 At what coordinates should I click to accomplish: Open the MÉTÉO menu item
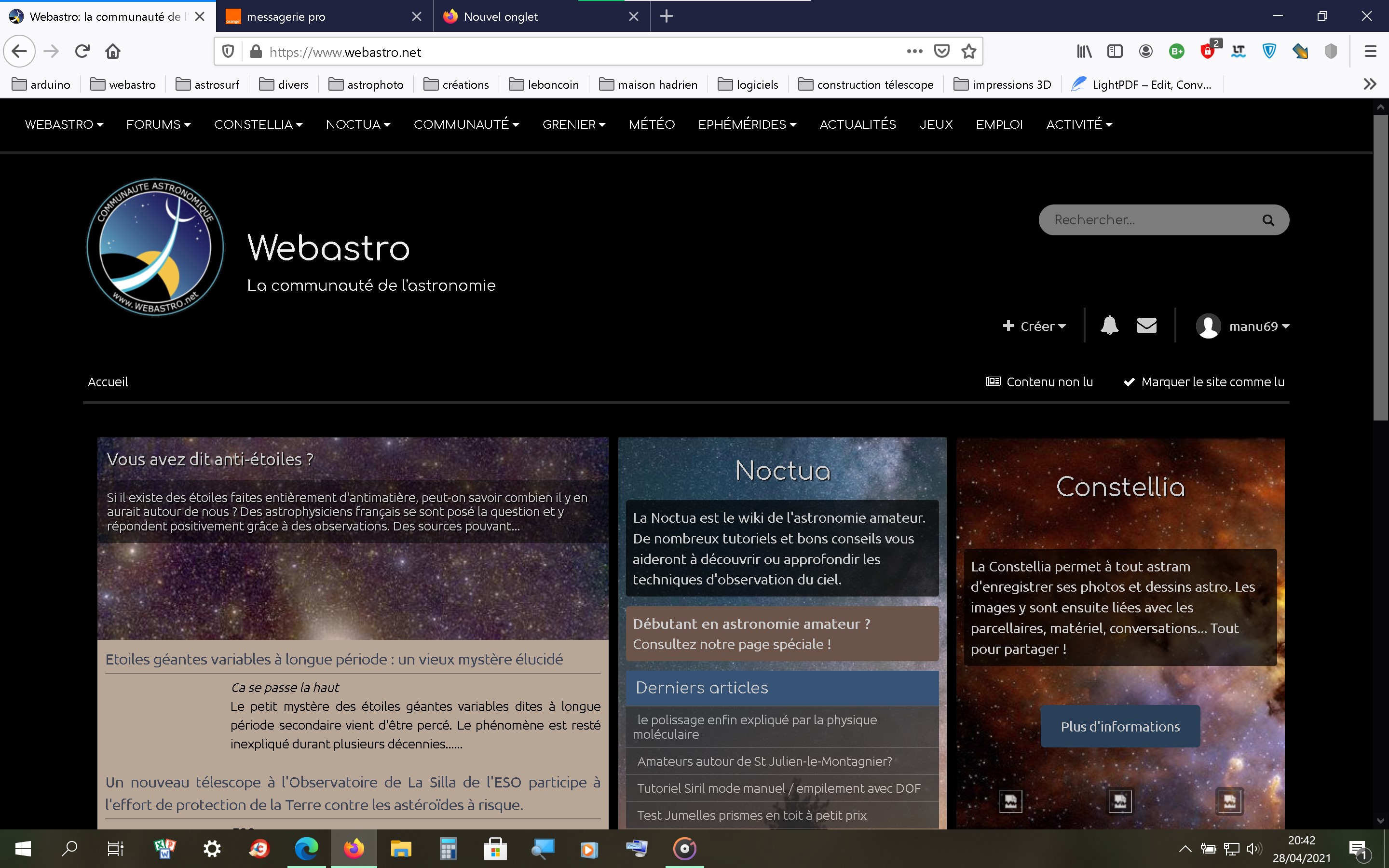coord(652,124)
